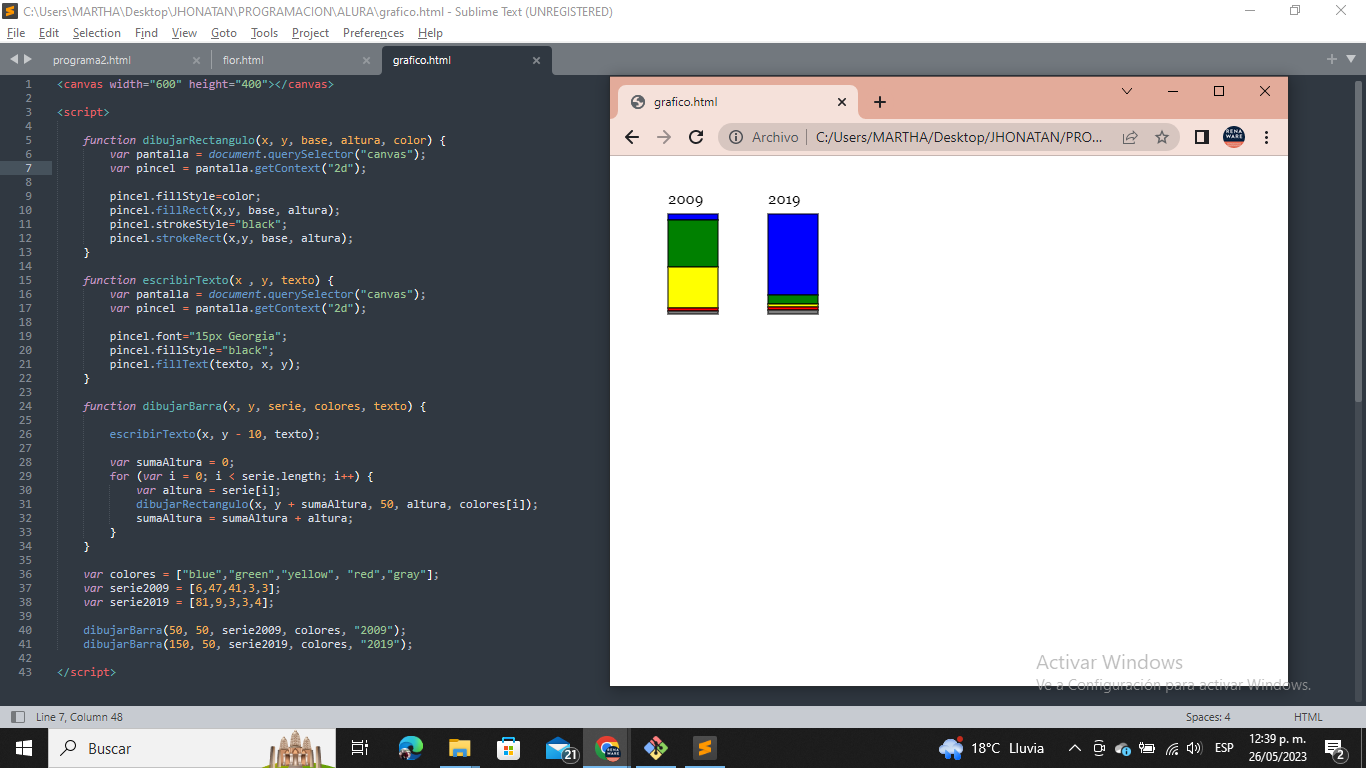
Task: Click the yellow segment of the 2009 bar
Action: [x=693, y=287]
